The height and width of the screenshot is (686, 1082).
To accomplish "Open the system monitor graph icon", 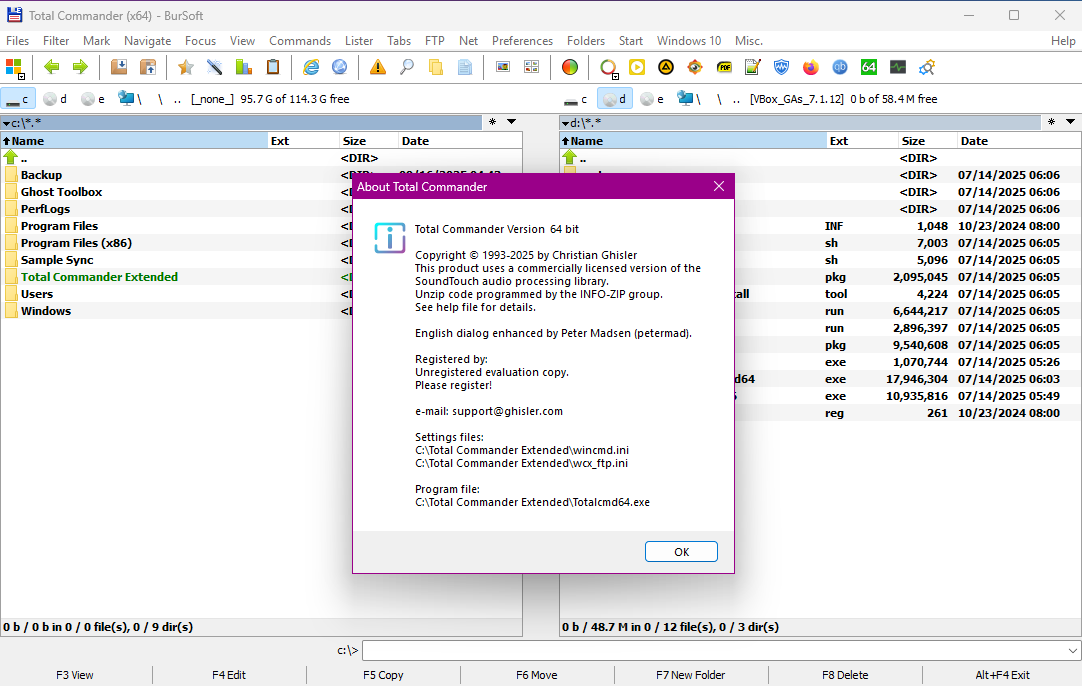I will (898, 67).
